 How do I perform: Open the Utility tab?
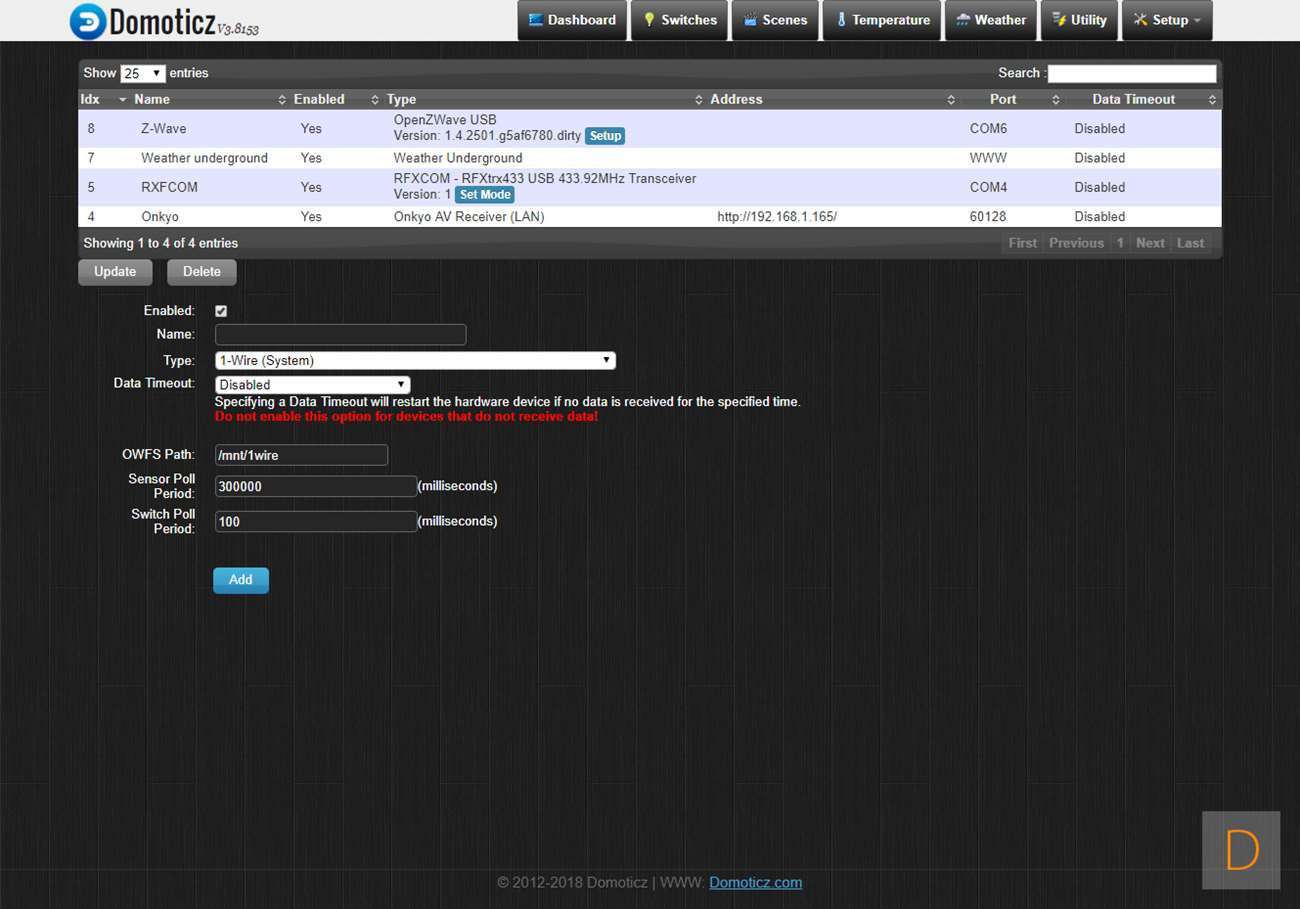[x=1079, y=20]
